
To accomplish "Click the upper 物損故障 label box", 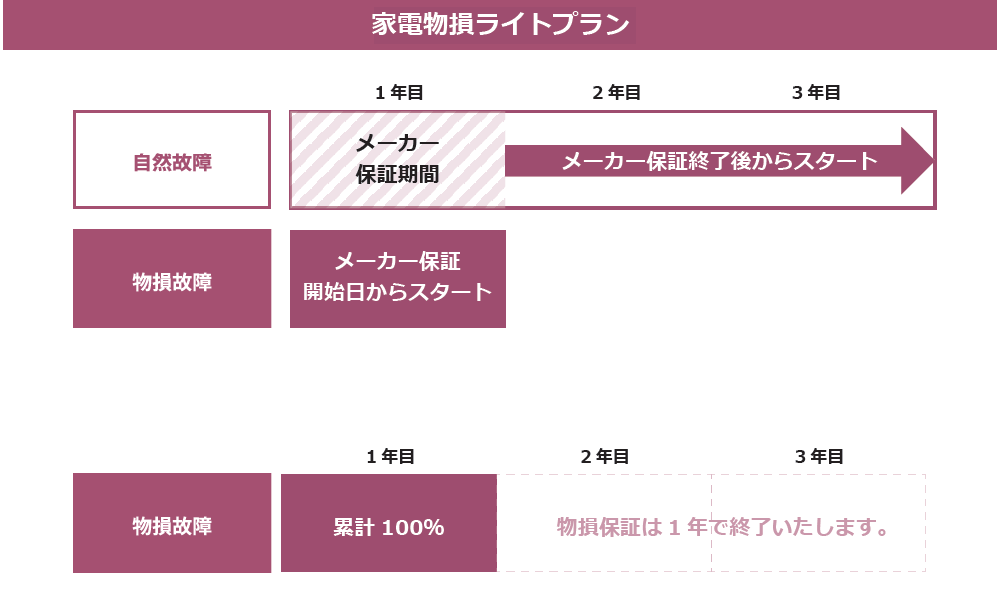I will click(172, 279).
